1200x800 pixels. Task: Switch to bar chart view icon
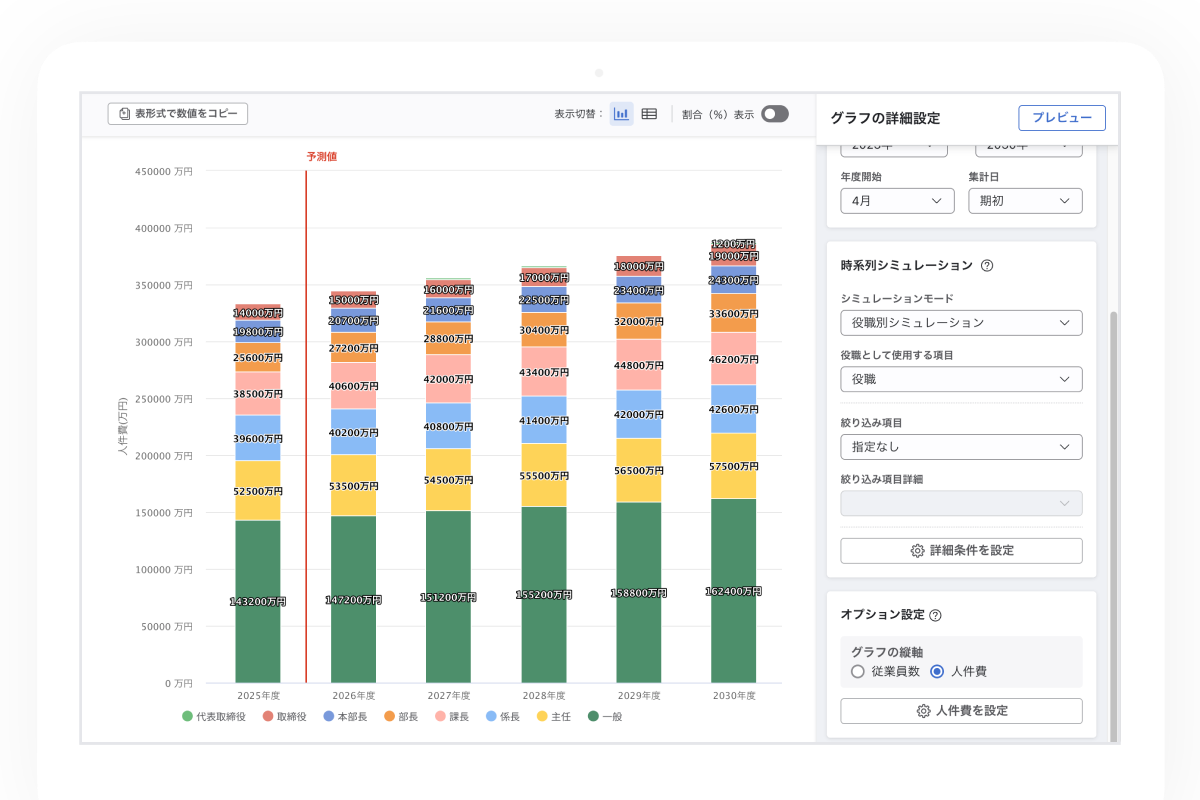click(621, 114)
